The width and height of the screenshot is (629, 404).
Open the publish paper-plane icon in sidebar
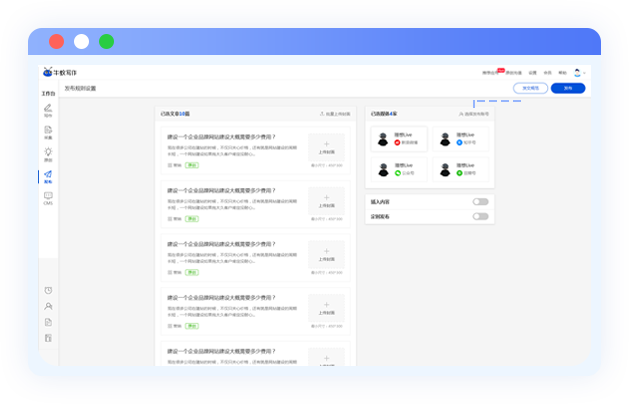point(48,176)
